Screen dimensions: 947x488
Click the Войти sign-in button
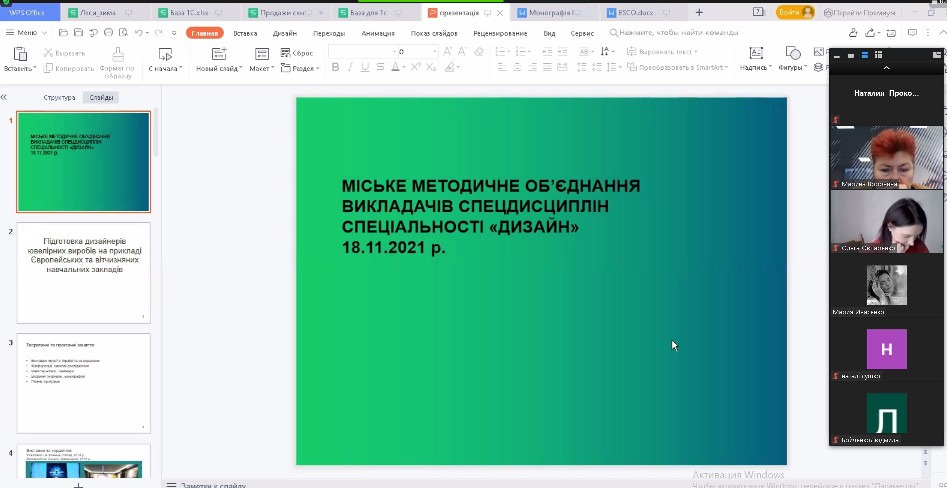788,12
